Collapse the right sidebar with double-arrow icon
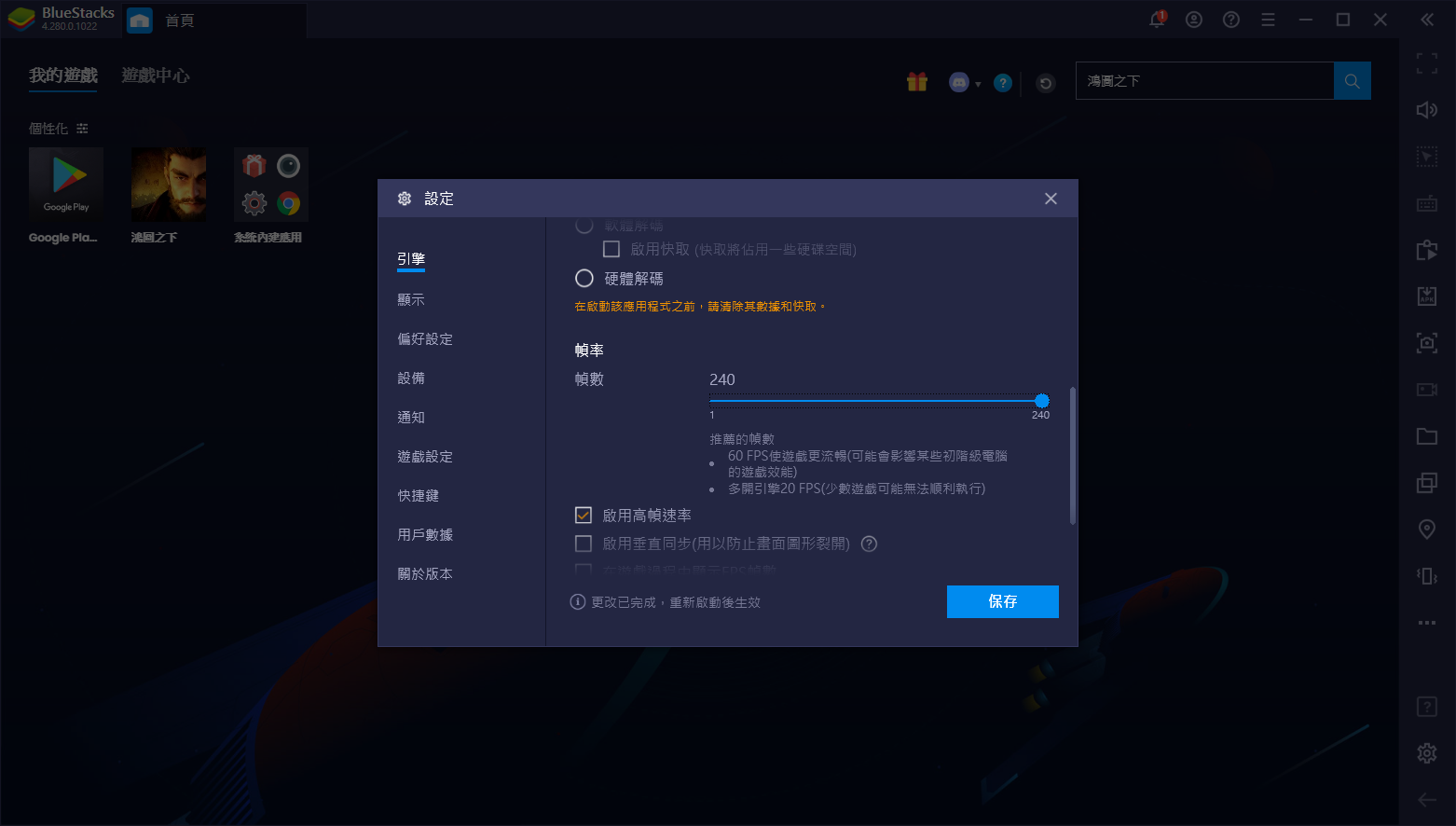This screenshot has width=1456, height=826. [1427, 20]
